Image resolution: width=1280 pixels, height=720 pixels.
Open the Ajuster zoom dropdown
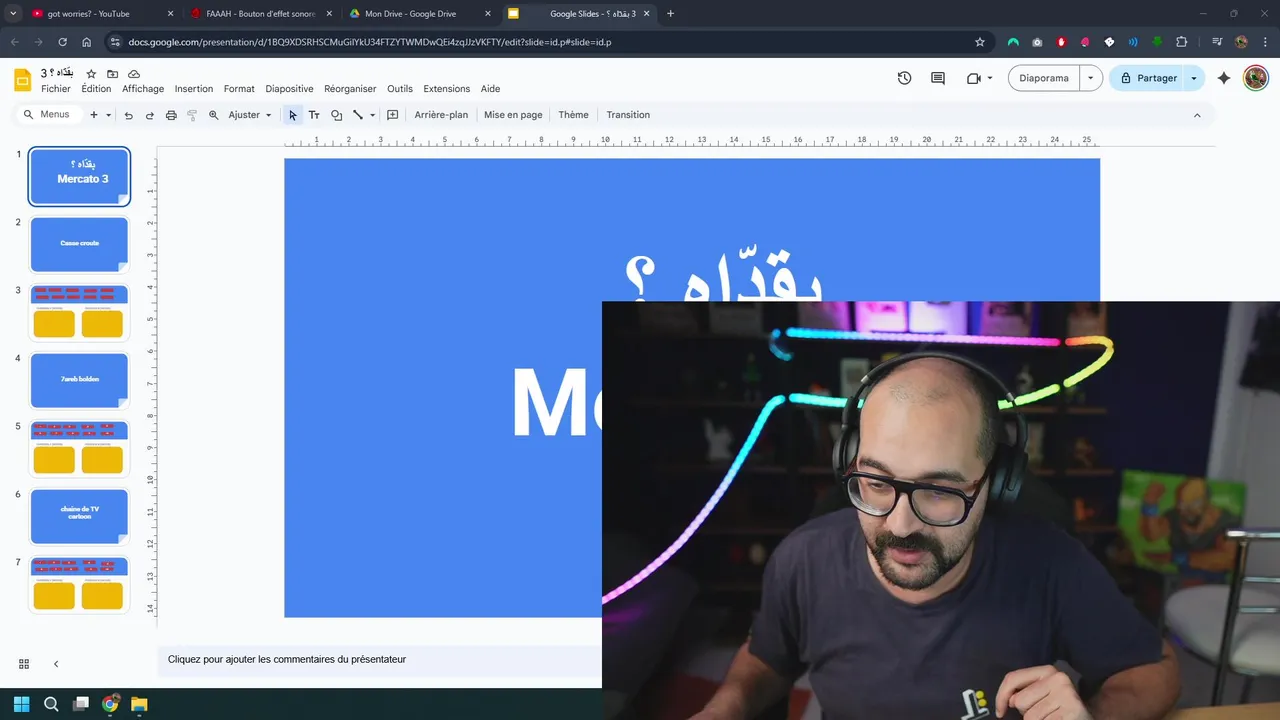tap(249, 115)
